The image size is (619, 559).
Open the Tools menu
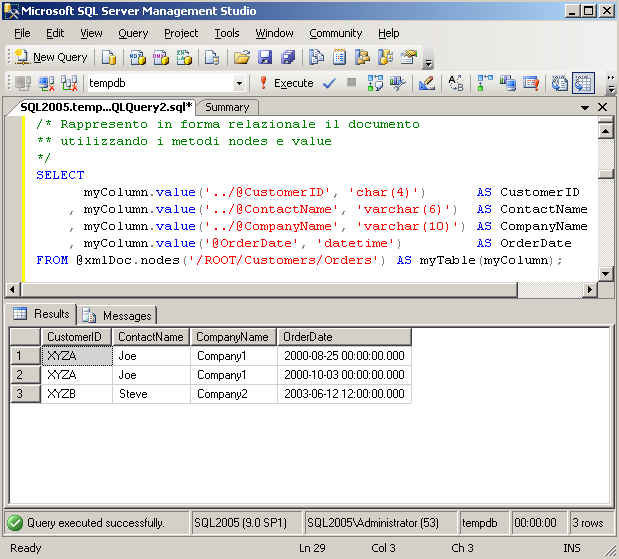pos(227,34)
